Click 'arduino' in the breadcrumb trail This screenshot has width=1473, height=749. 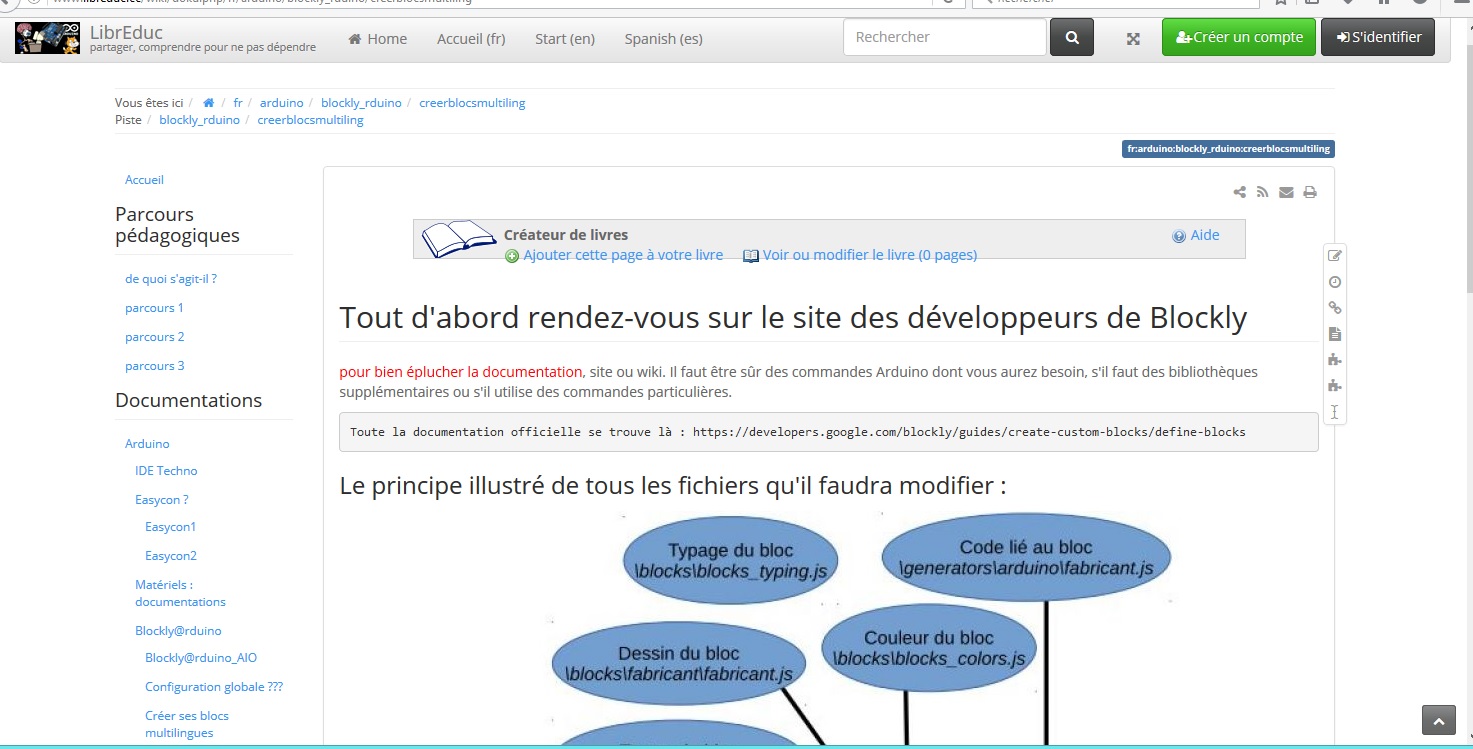(281, 103)
